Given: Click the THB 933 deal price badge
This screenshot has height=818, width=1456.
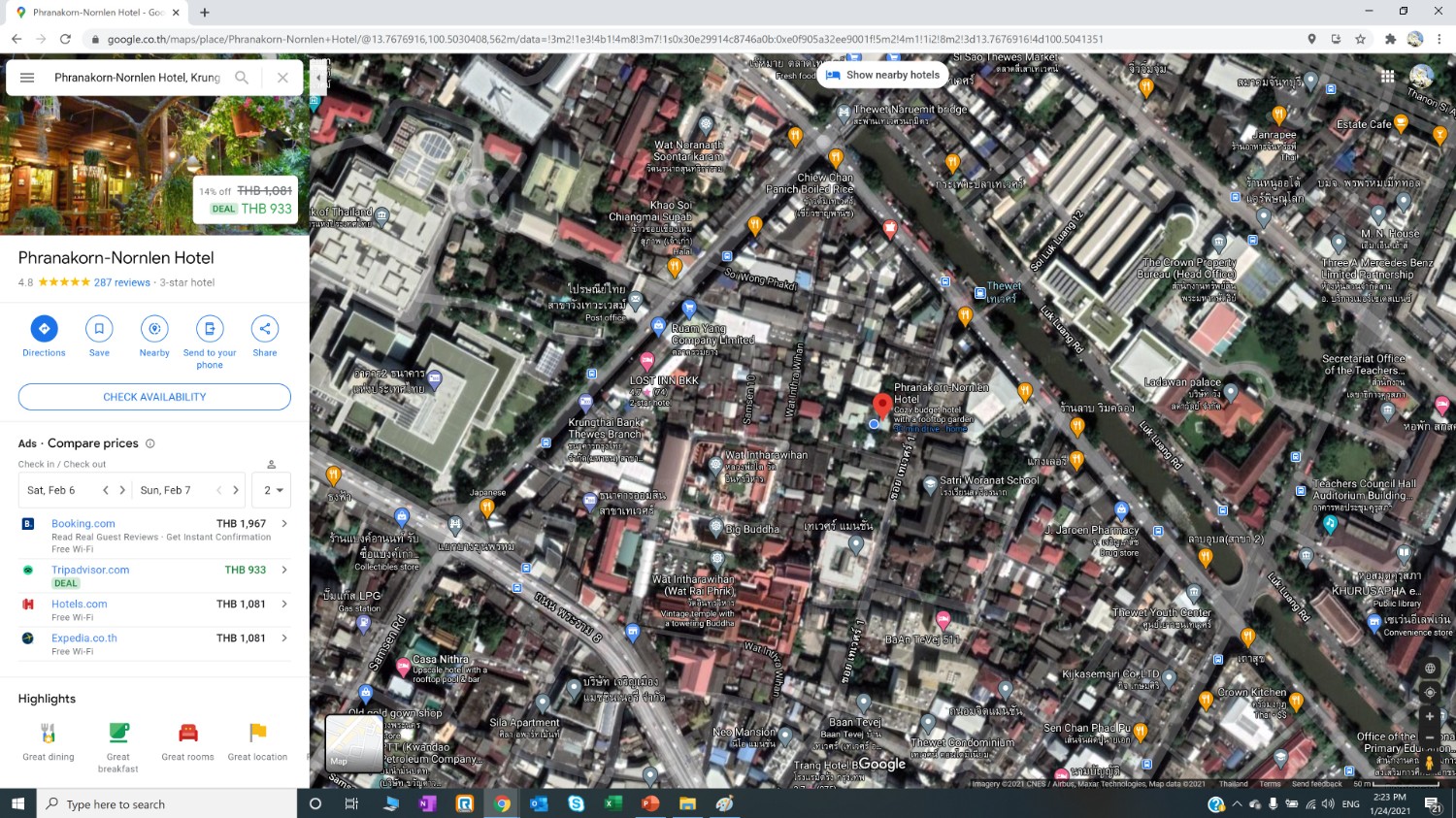Looking at the screenshot, I should click(x=245, y=200).
